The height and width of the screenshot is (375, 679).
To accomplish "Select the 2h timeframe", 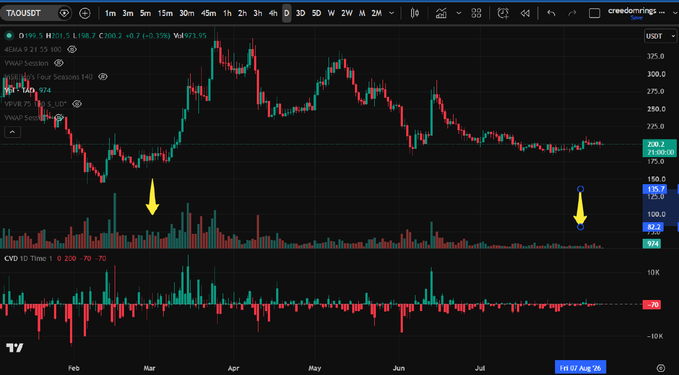I will 242,13.
